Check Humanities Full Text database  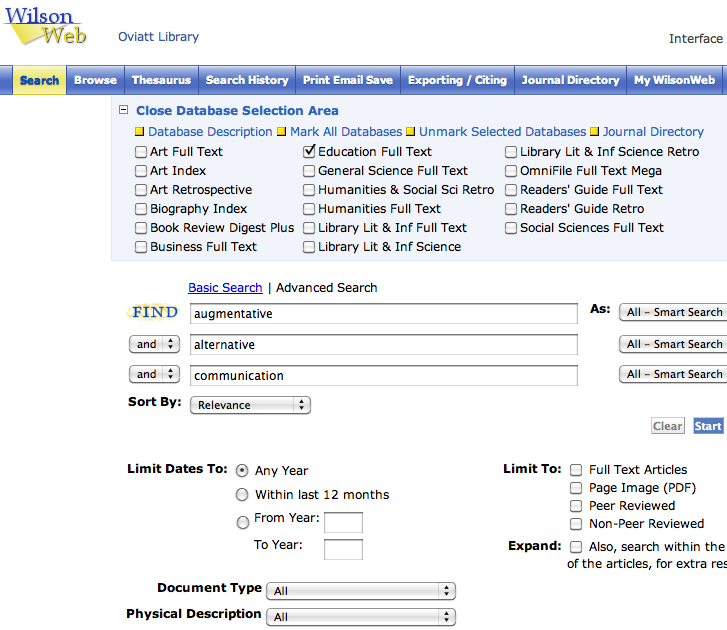tap(309, 209)
